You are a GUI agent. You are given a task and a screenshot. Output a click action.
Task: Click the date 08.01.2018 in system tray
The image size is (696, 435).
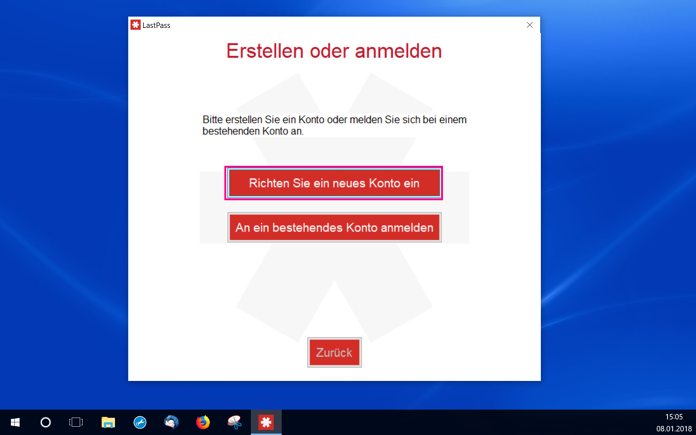(x=674, y=429)
